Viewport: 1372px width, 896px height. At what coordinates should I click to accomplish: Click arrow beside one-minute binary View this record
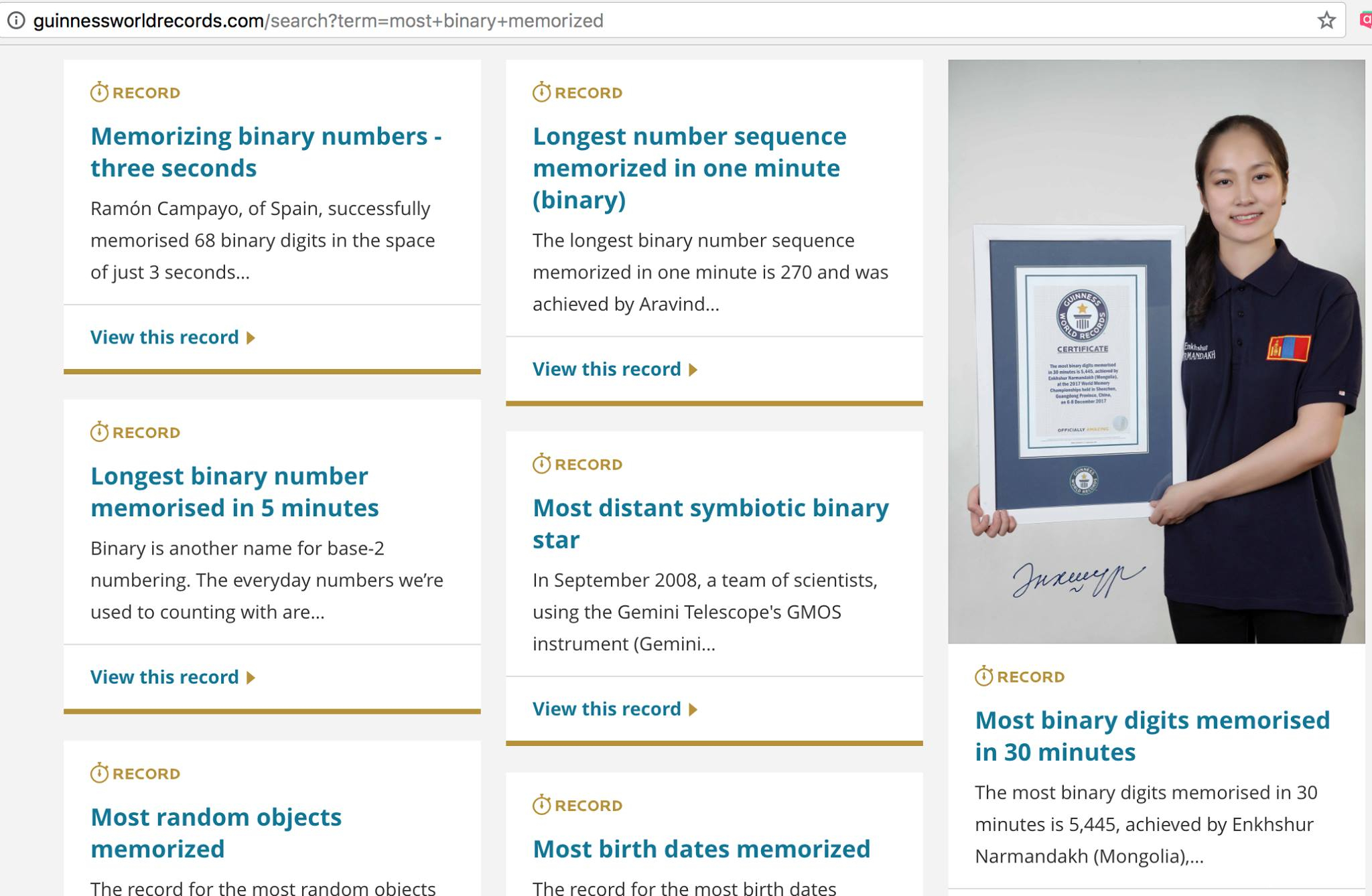click(x=693, y=370)
